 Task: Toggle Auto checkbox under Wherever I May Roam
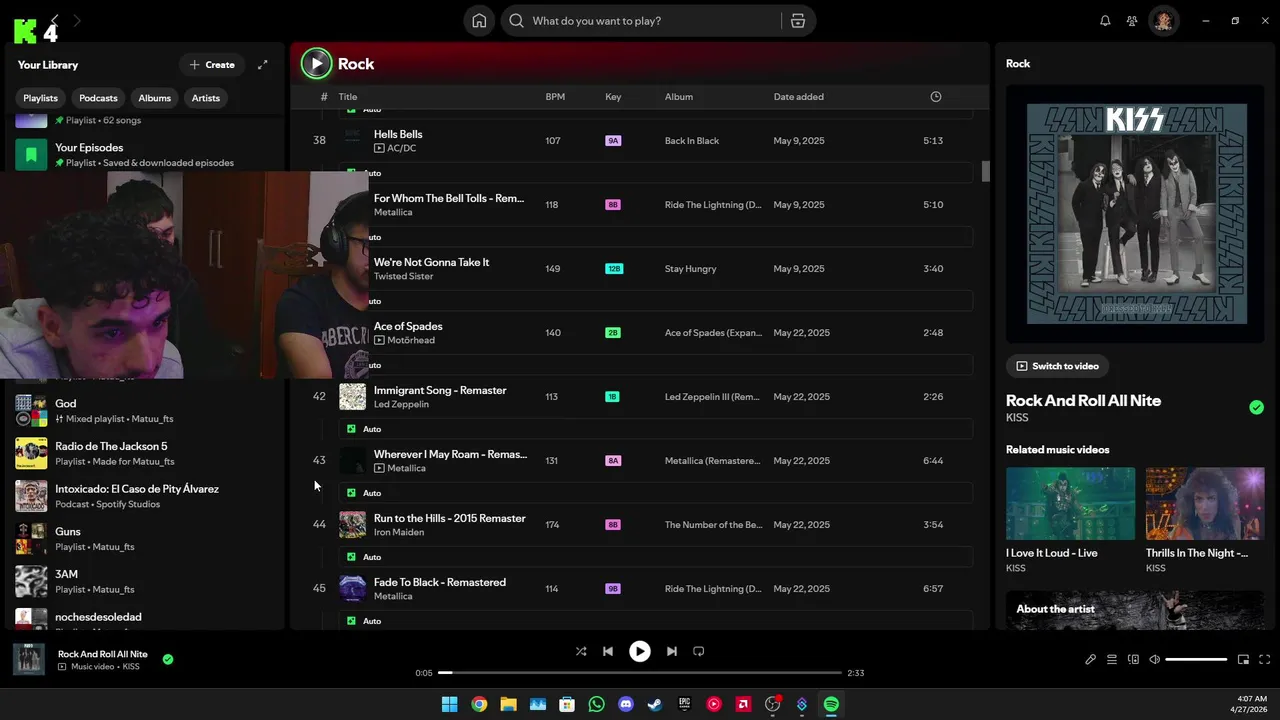(x=351, y=493)
